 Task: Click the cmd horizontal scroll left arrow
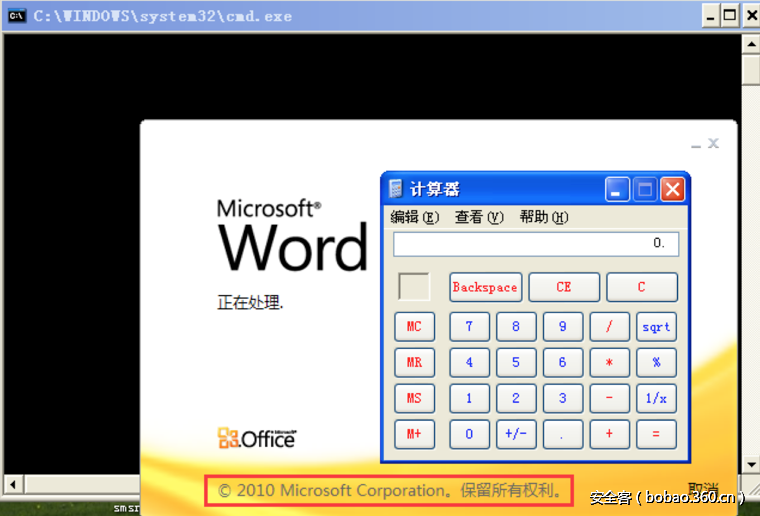13,484
